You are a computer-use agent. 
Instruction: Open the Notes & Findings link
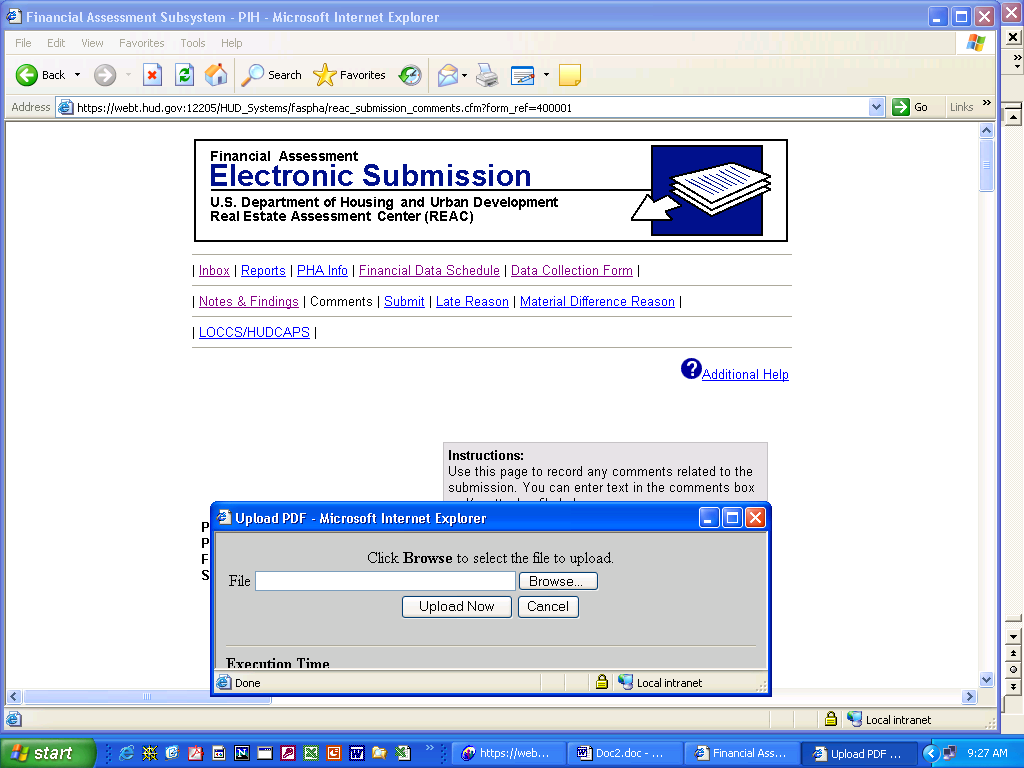click(249, 302)
